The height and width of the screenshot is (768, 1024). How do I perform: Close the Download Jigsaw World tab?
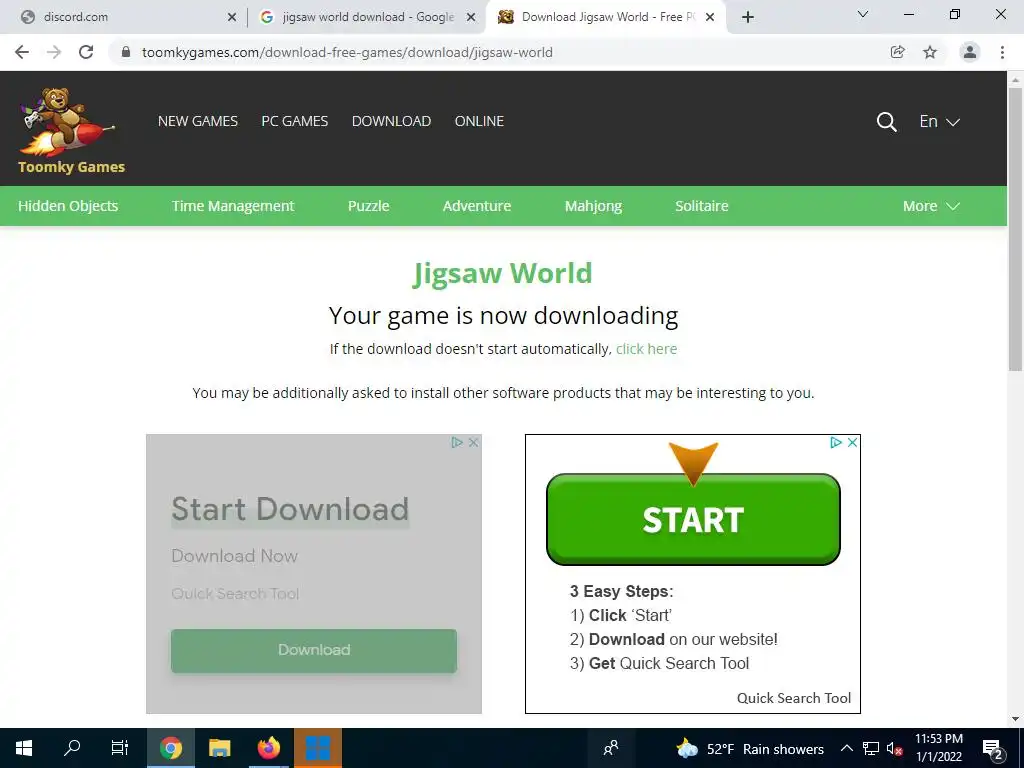click(710, 17)
